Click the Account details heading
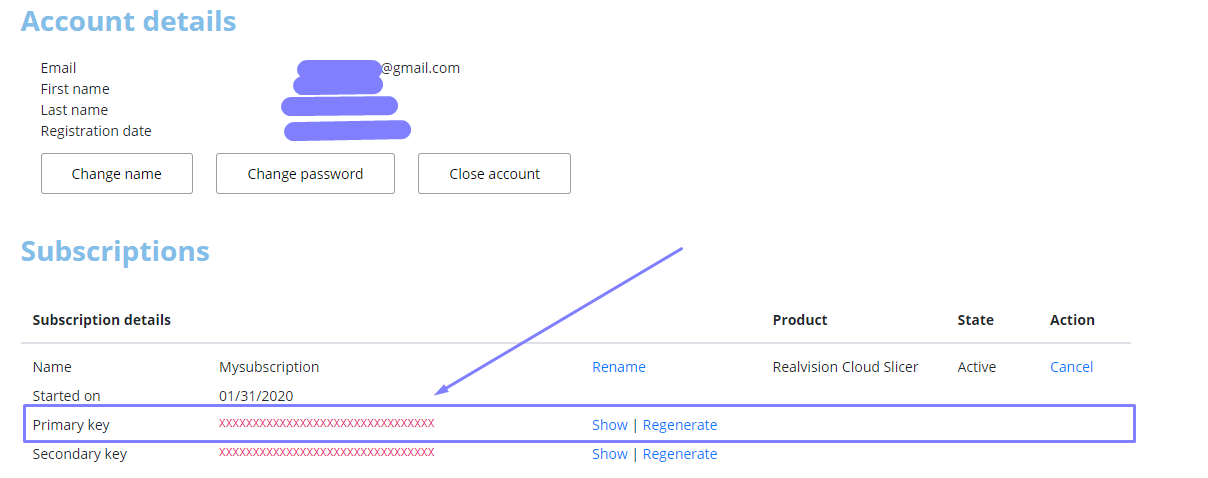The width and height of the screenshot is (1208, 478). pos(128,21)
